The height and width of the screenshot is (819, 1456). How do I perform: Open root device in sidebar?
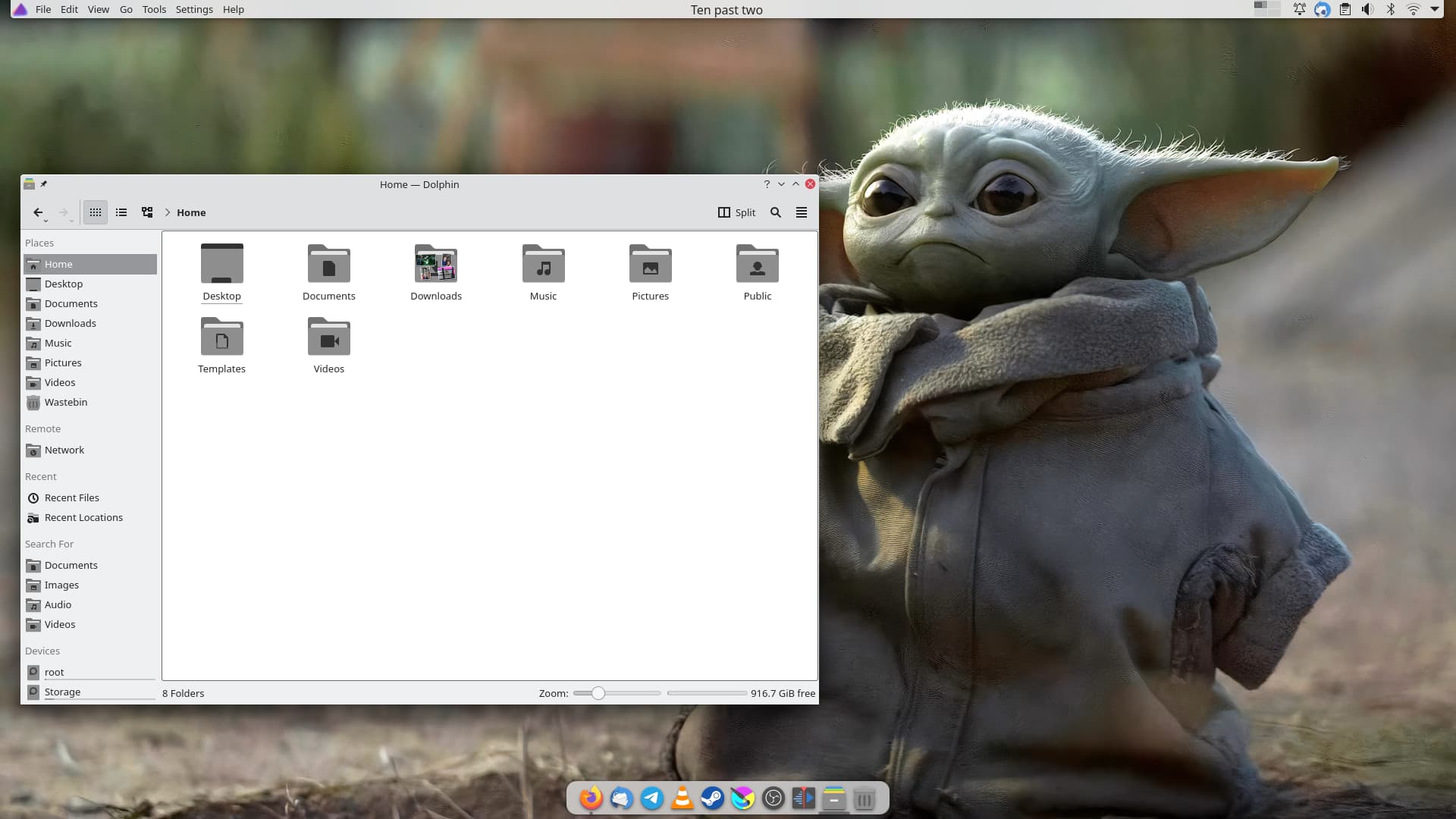pyautogui.click(x=90, y=672)
